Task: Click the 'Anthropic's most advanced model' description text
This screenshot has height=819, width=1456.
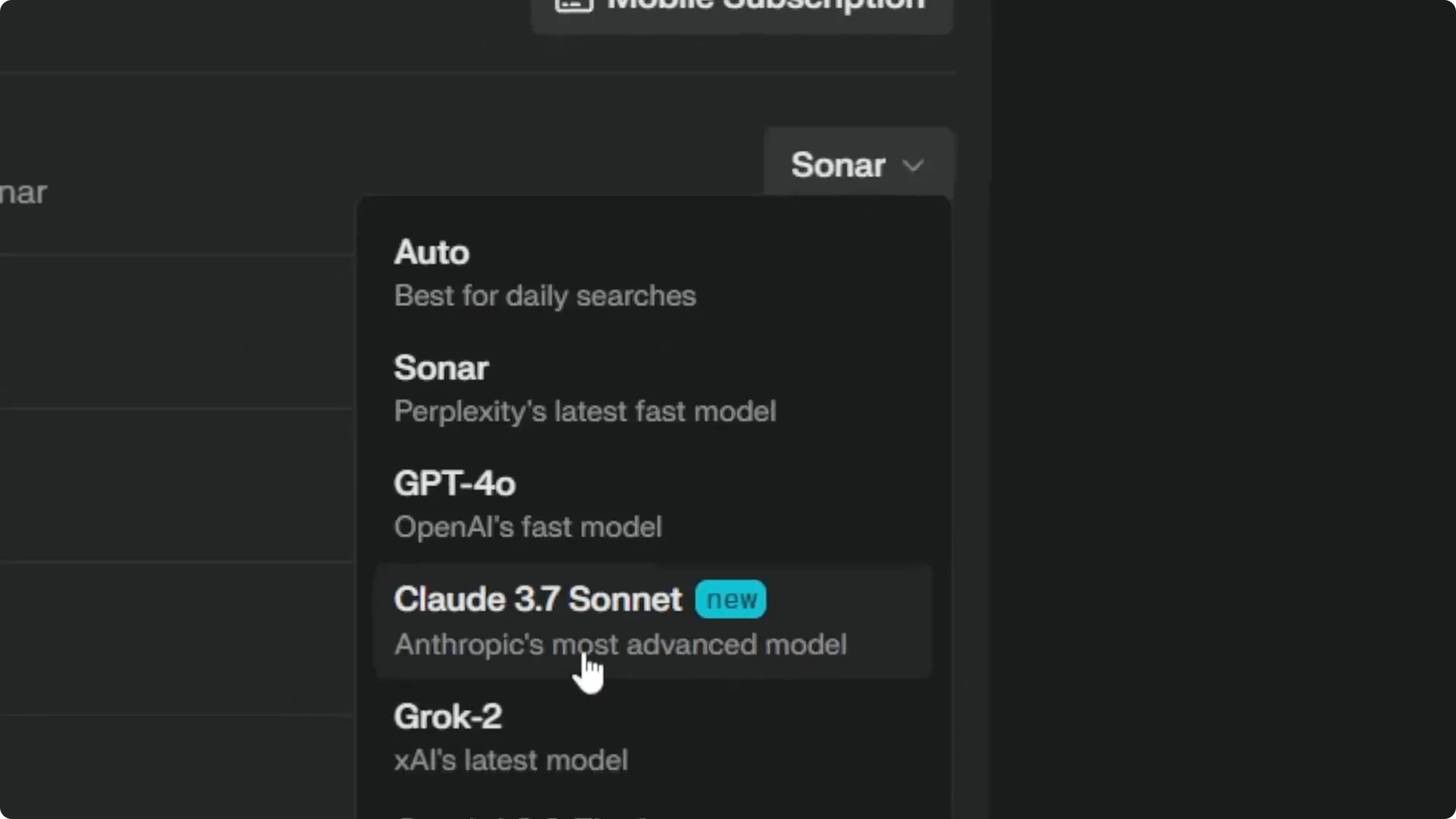Action: (x=620, y=645)
